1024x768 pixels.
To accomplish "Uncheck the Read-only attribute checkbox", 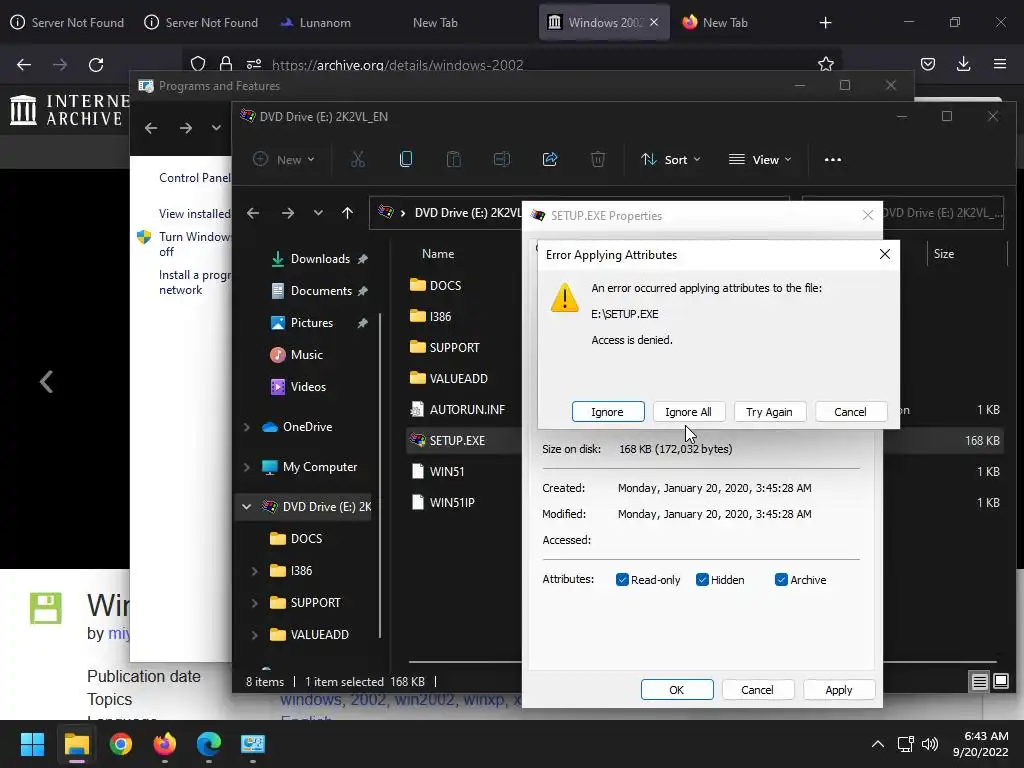I will click(622, 580).
